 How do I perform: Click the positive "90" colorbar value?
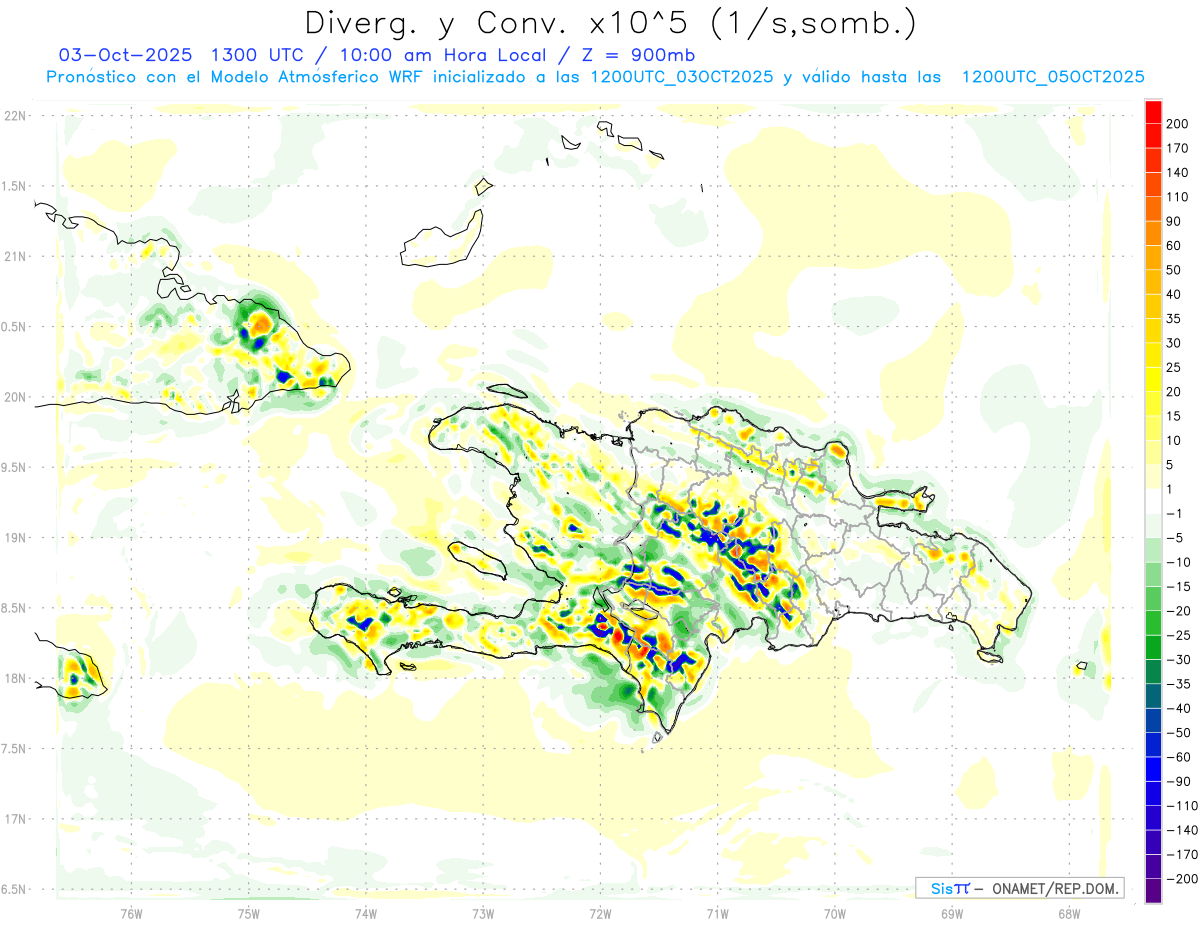[1174, 221]
